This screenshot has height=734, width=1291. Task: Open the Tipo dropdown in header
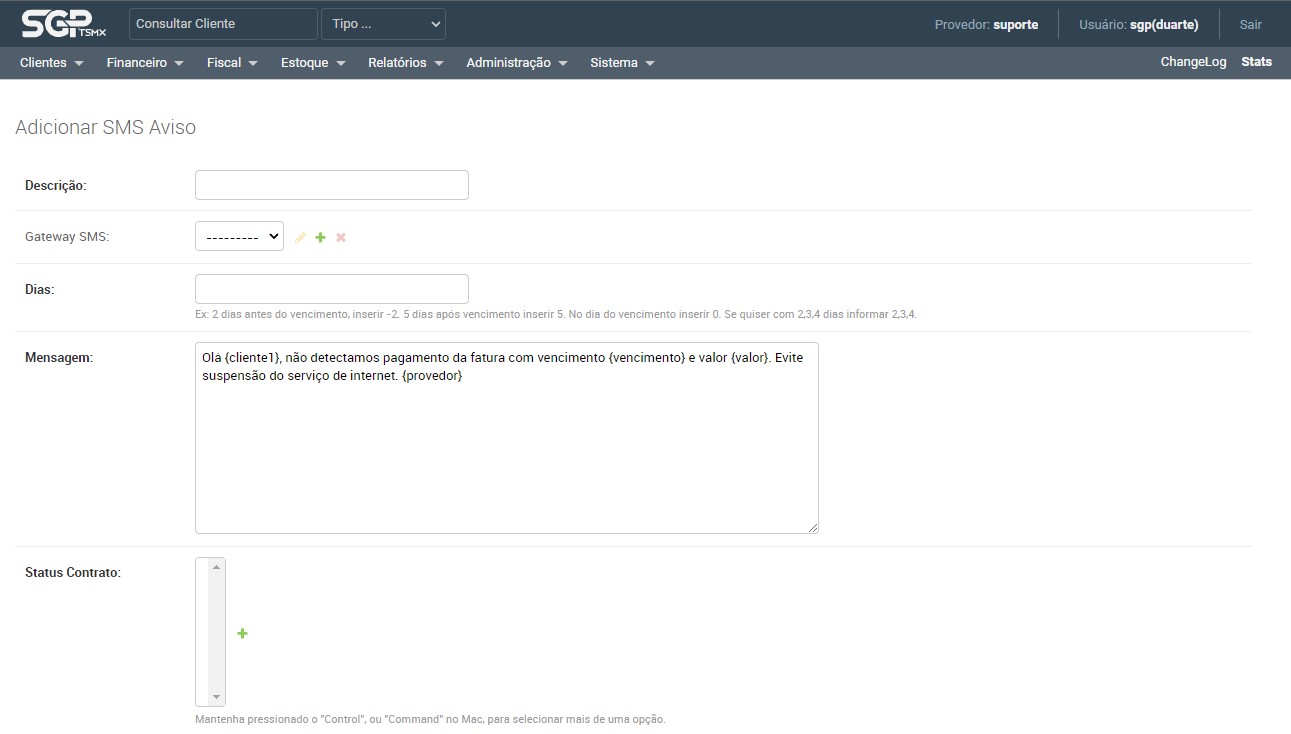383,24
